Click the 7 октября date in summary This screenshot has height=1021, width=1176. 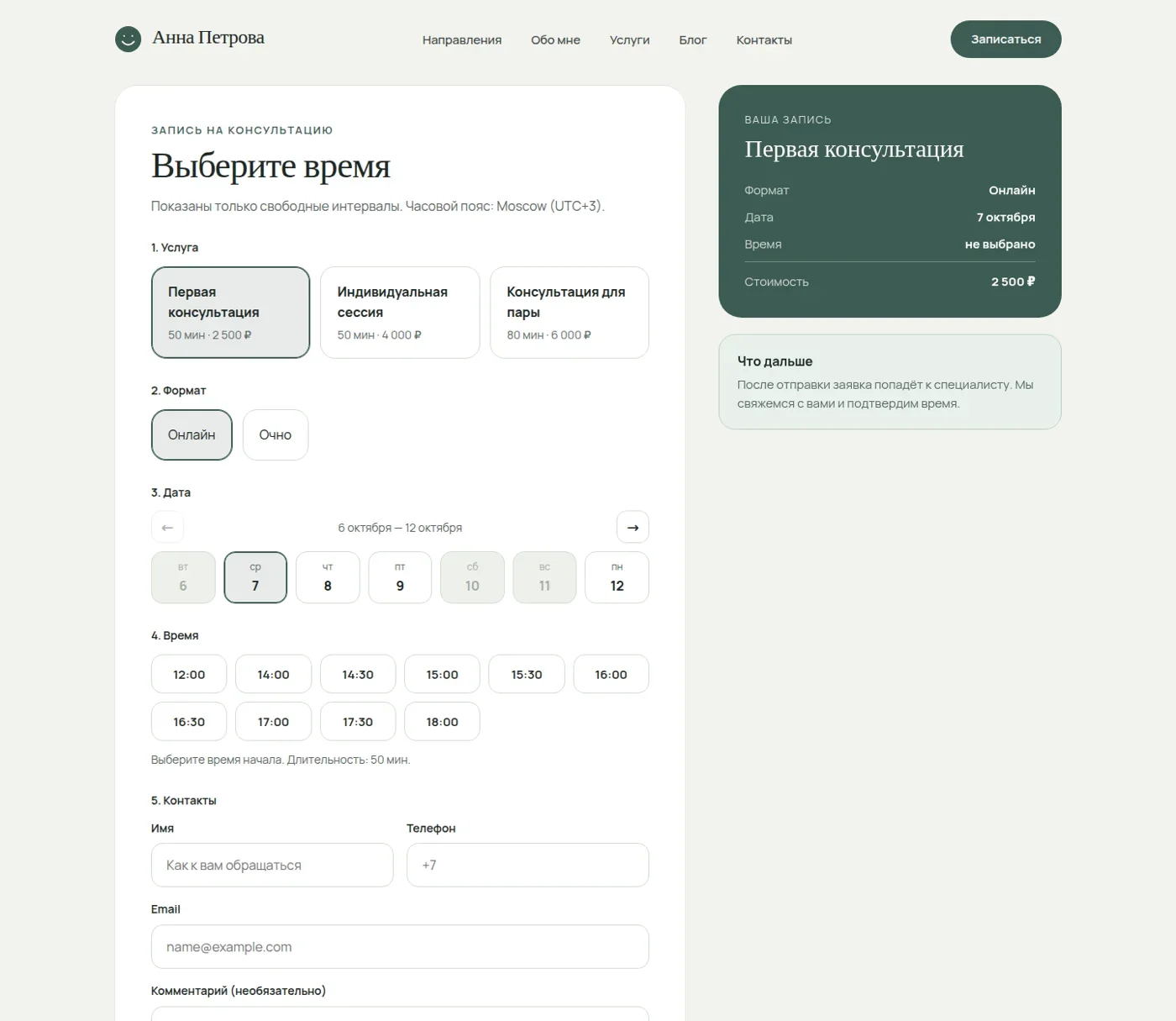pos(1005,217)
